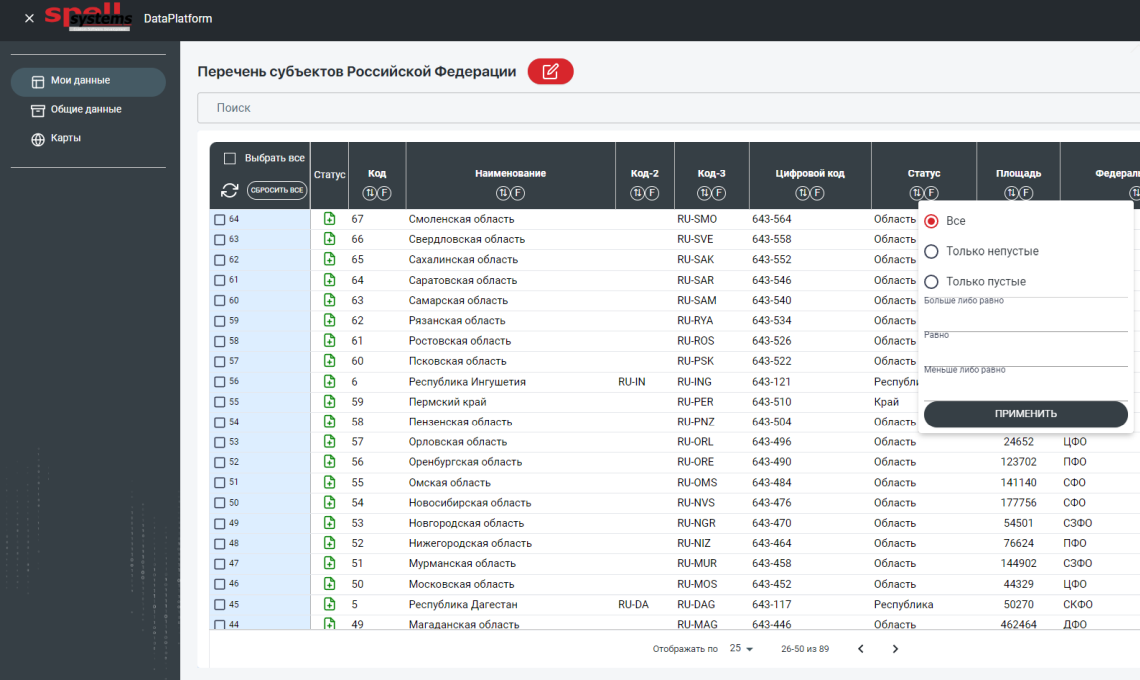Click the Spell Systems logo
The width and height of the screenshot is (1140, 680).
89,17
